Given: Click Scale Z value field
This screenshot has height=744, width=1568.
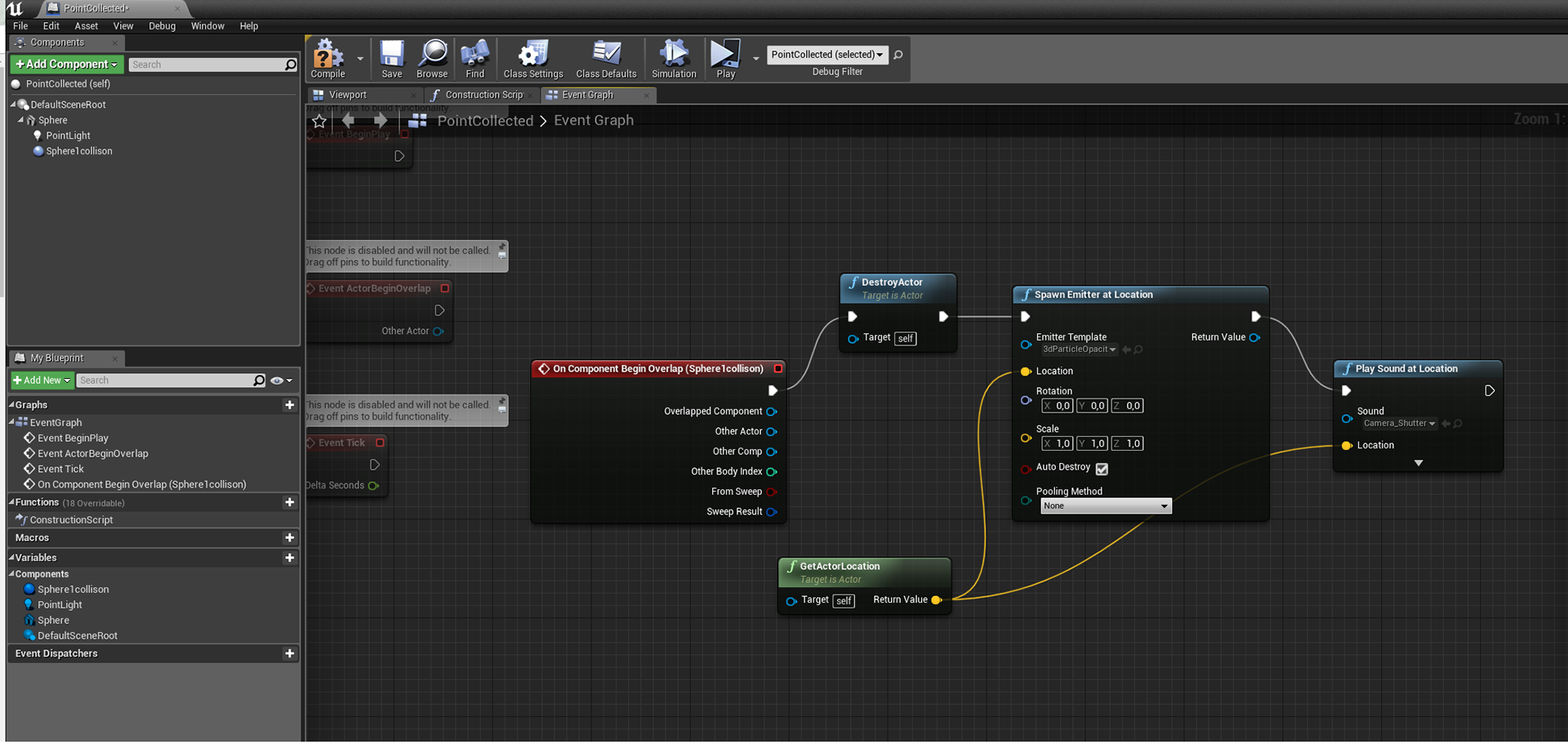Looking at the screenshot, I should point(1128,444).
